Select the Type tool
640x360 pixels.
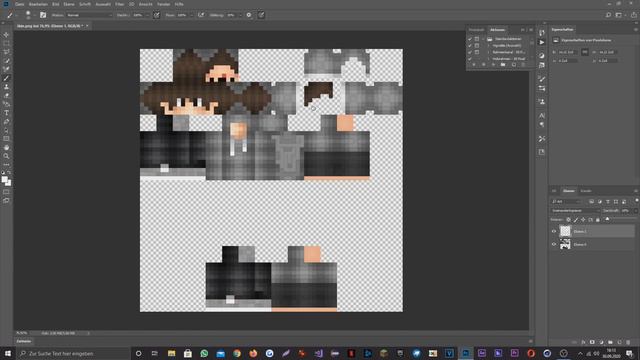pyautogui.click(x=6, y=113)
